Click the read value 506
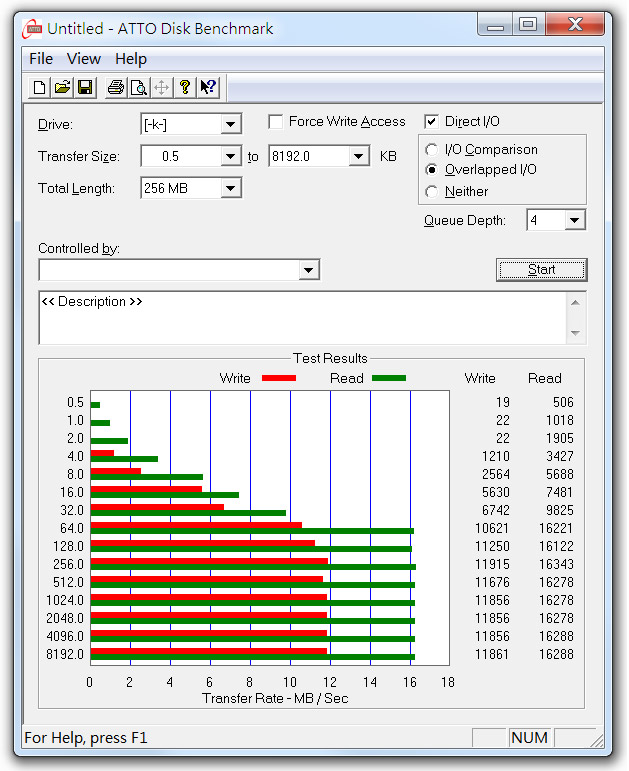Viewport: 629px width, 771px height. click(x=563, y=403)
